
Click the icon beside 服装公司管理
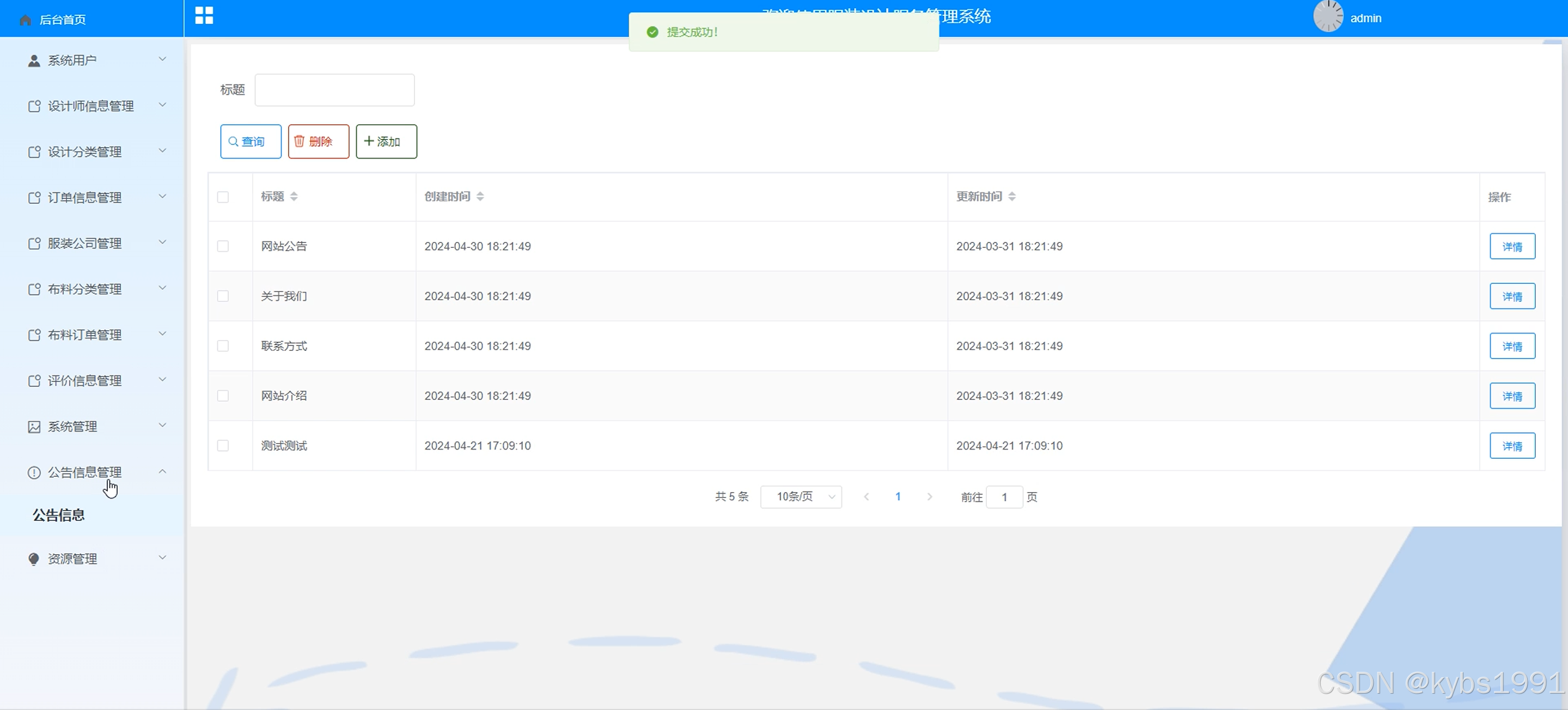pyautogui.click(x=34, y=243)
